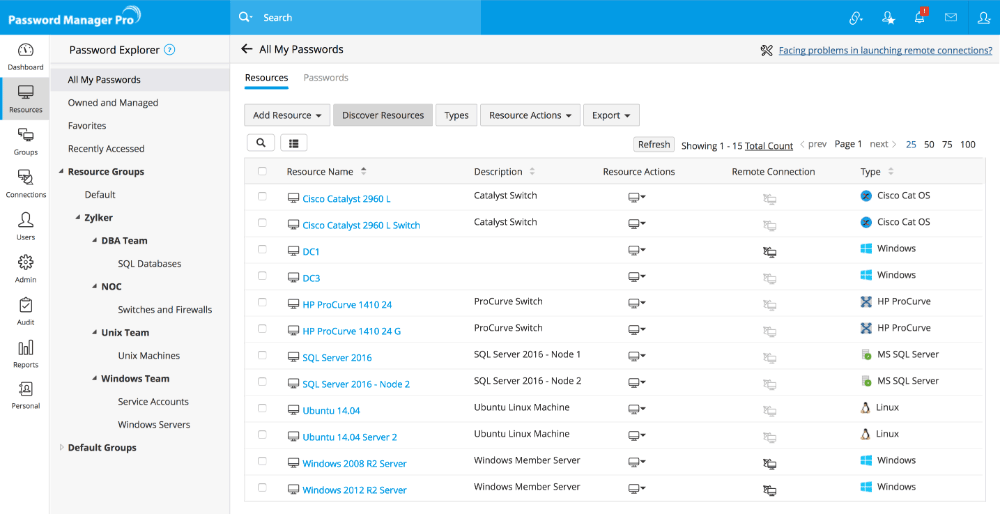Click the back arrow beside All My Passwords

[247, 49]
